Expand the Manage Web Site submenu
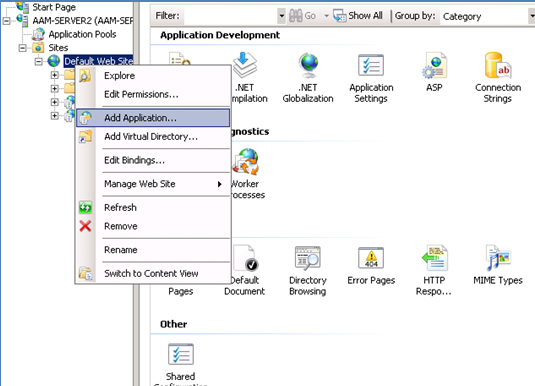The width and height of the screenshot is (535, 386). pos(153,184)
